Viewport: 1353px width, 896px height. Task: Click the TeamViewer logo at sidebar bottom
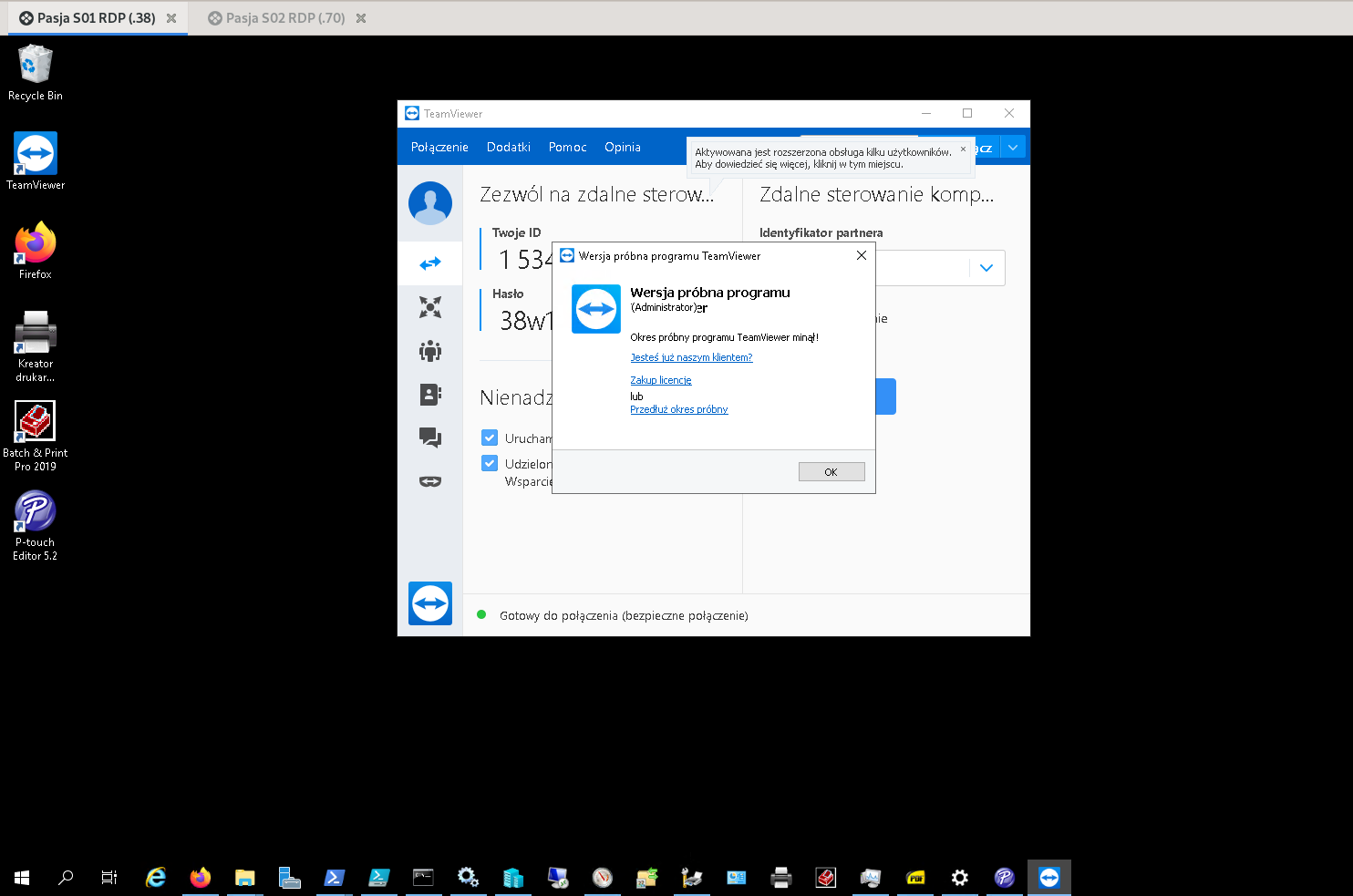click(430, 603)
